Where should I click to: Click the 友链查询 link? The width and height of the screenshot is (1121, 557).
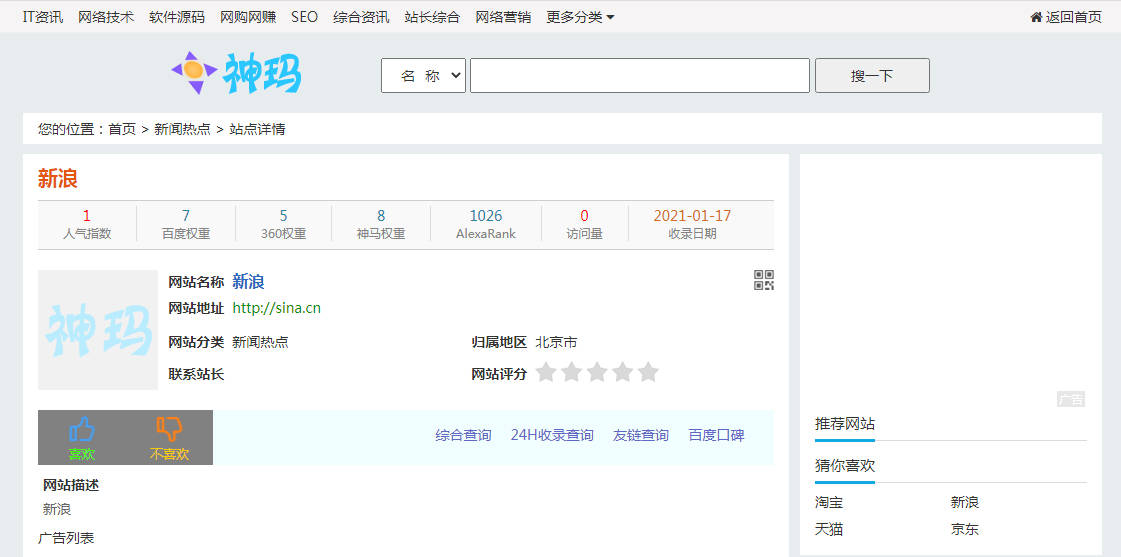pyautogui.click(x=641, y=435)
